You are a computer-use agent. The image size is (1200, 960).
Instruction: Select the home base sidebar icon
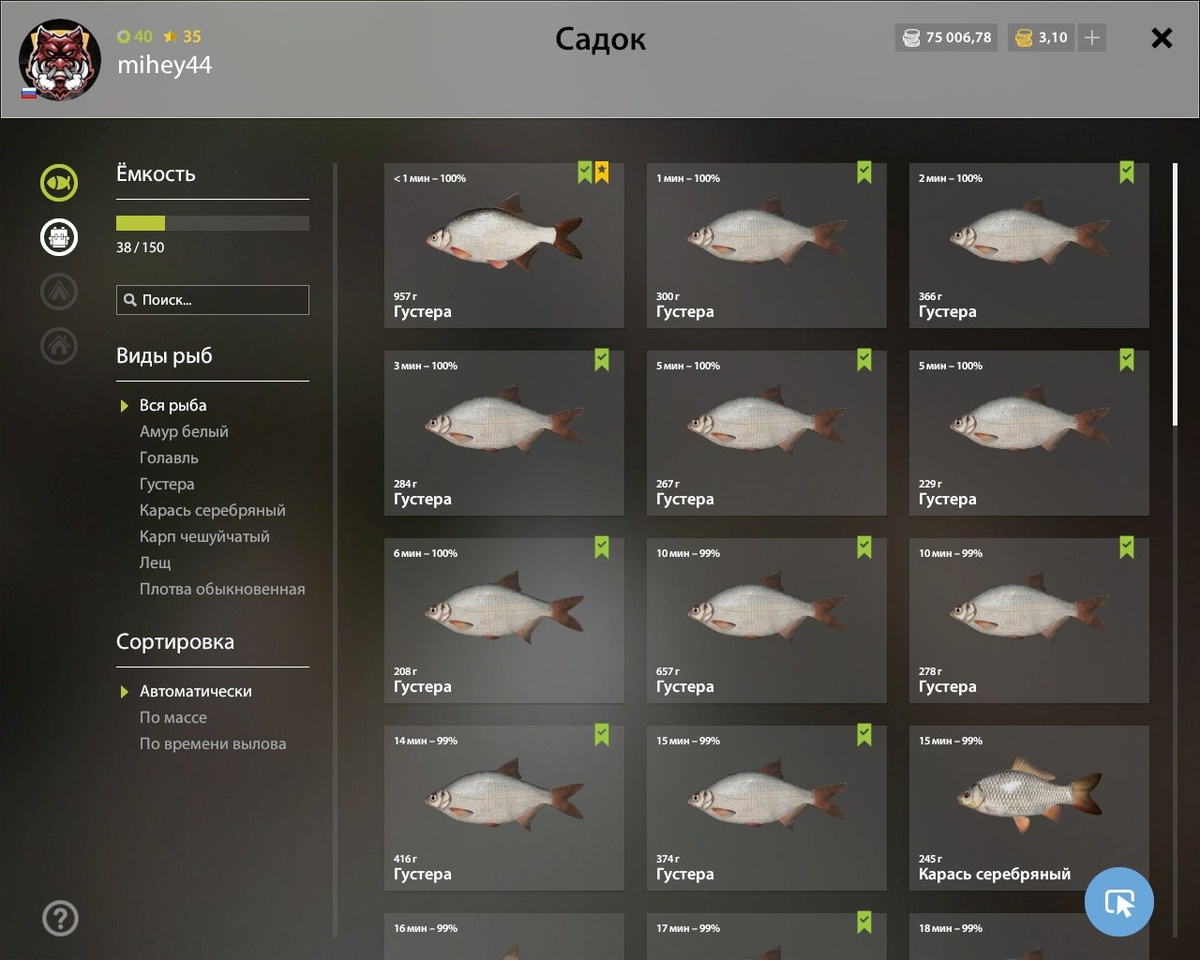(59, 345)
